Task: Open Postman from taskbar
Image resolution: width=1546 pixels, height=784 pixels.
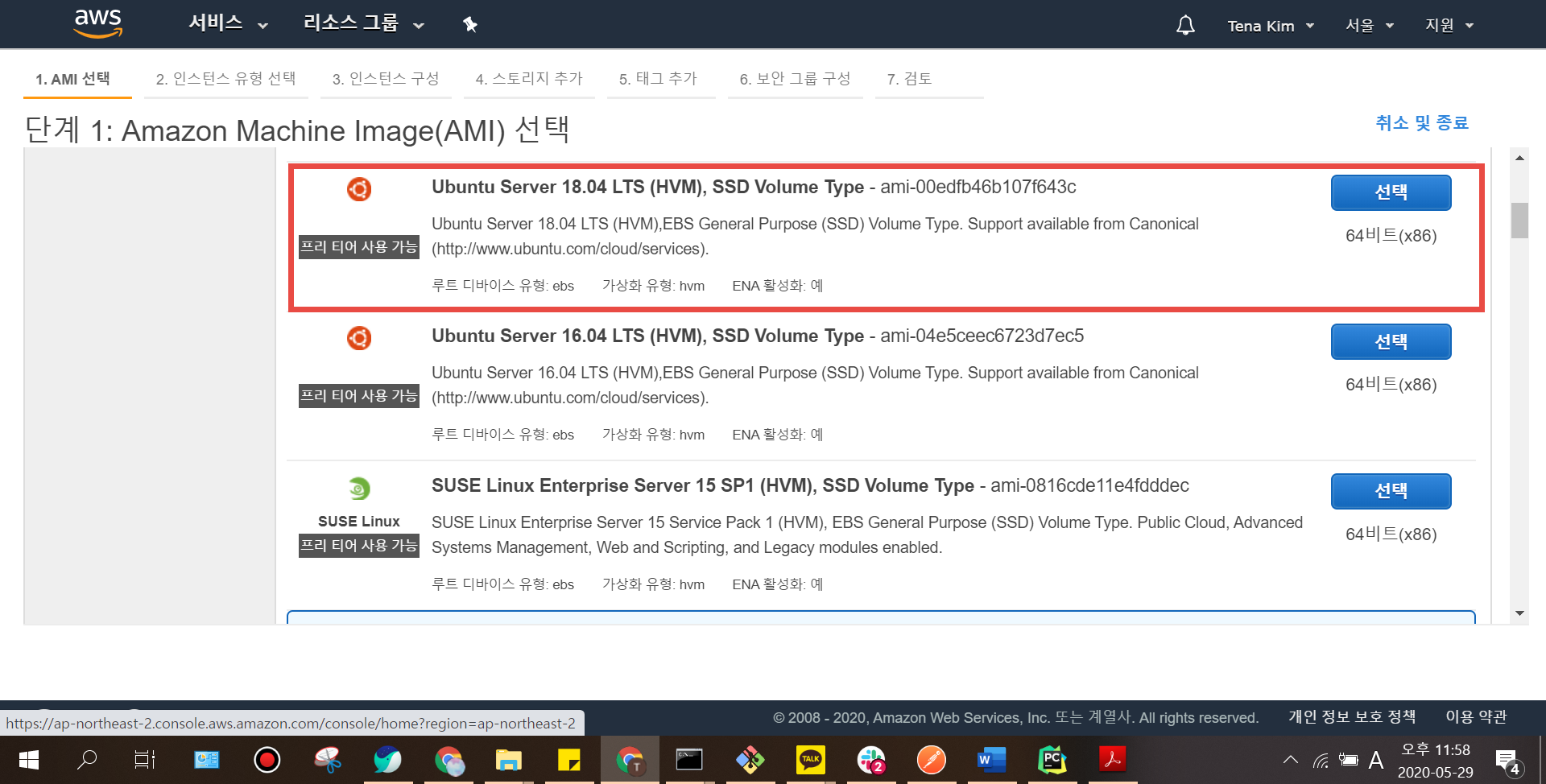Action: 932,760
